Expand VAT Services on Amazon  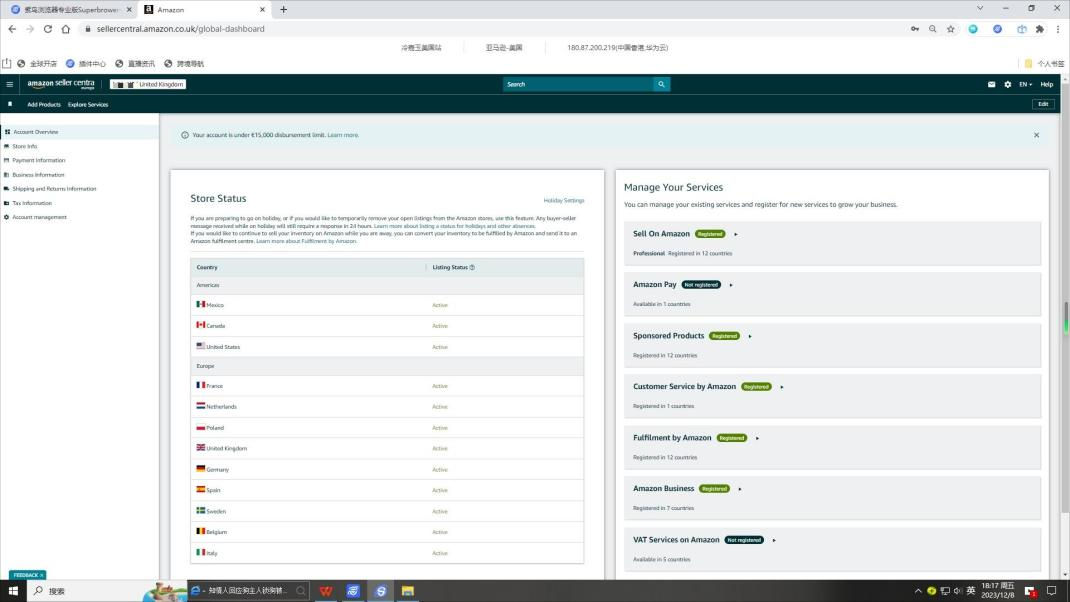point(774,540)
